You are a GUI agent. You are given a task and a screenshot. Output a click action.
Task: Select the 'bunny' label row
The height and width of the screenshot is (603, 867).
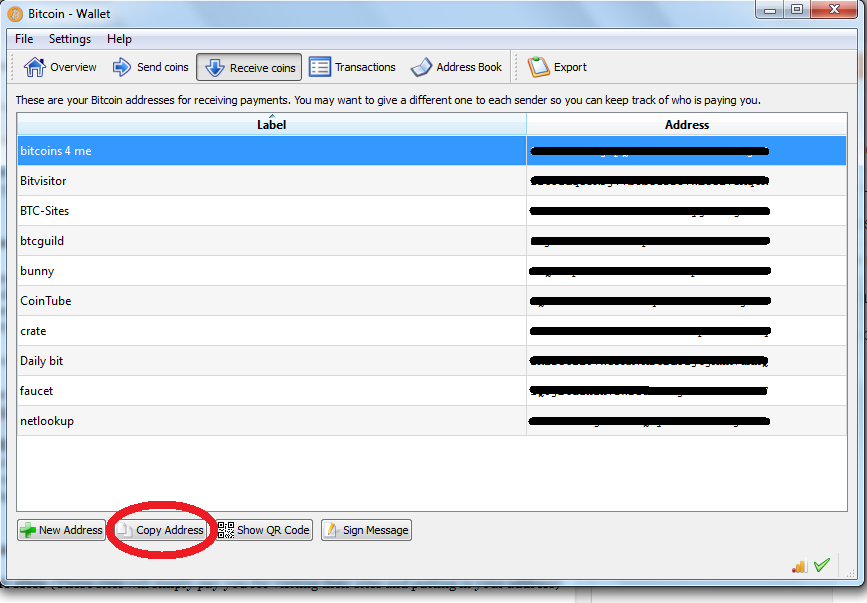(x=271, y=271)
